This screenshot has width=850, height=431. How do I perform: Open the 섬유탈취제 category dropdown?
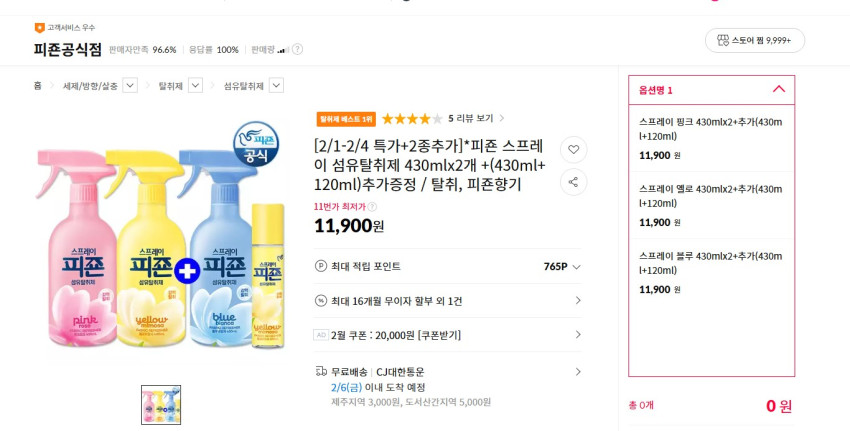coord(276,86)
